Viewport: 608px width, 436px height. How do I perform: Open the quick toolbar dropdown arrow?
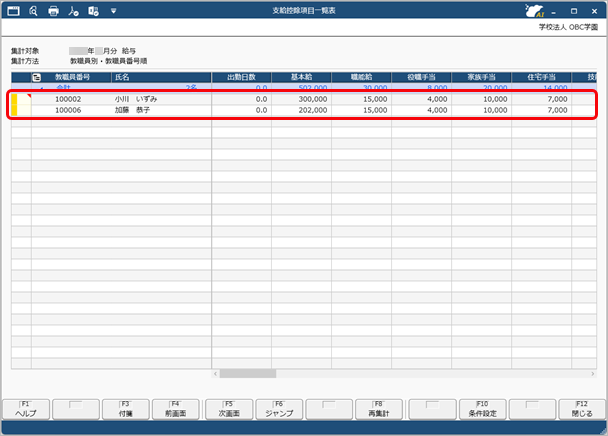pos(114,11)
